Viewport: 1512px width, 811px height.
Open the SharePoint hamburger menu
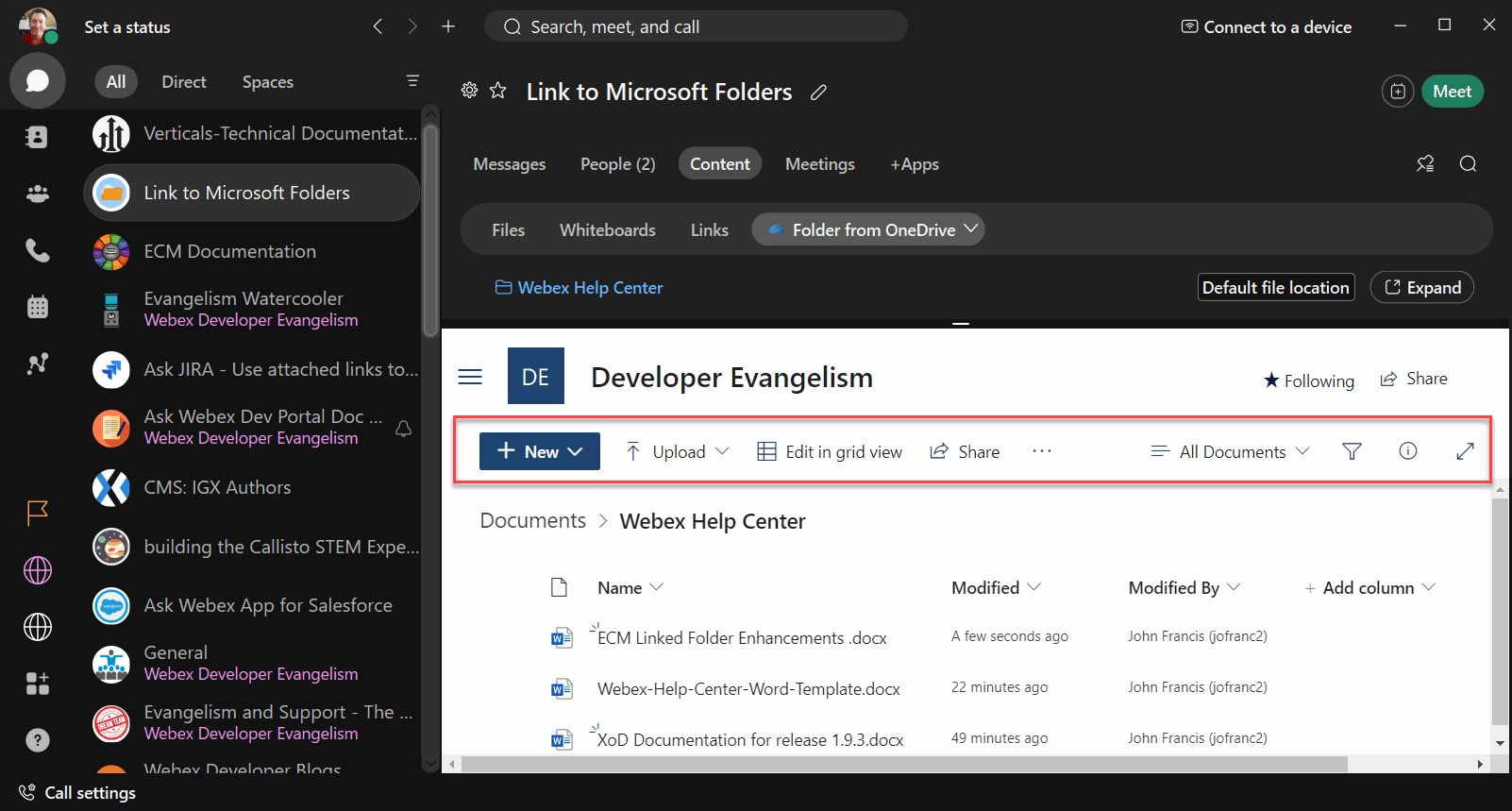470,377
